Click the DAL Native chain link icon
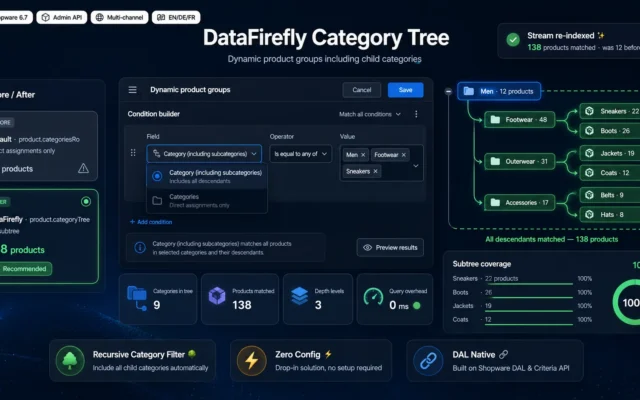Image resolution: width=640 pixels, height=400 pixels. (428, 361)
